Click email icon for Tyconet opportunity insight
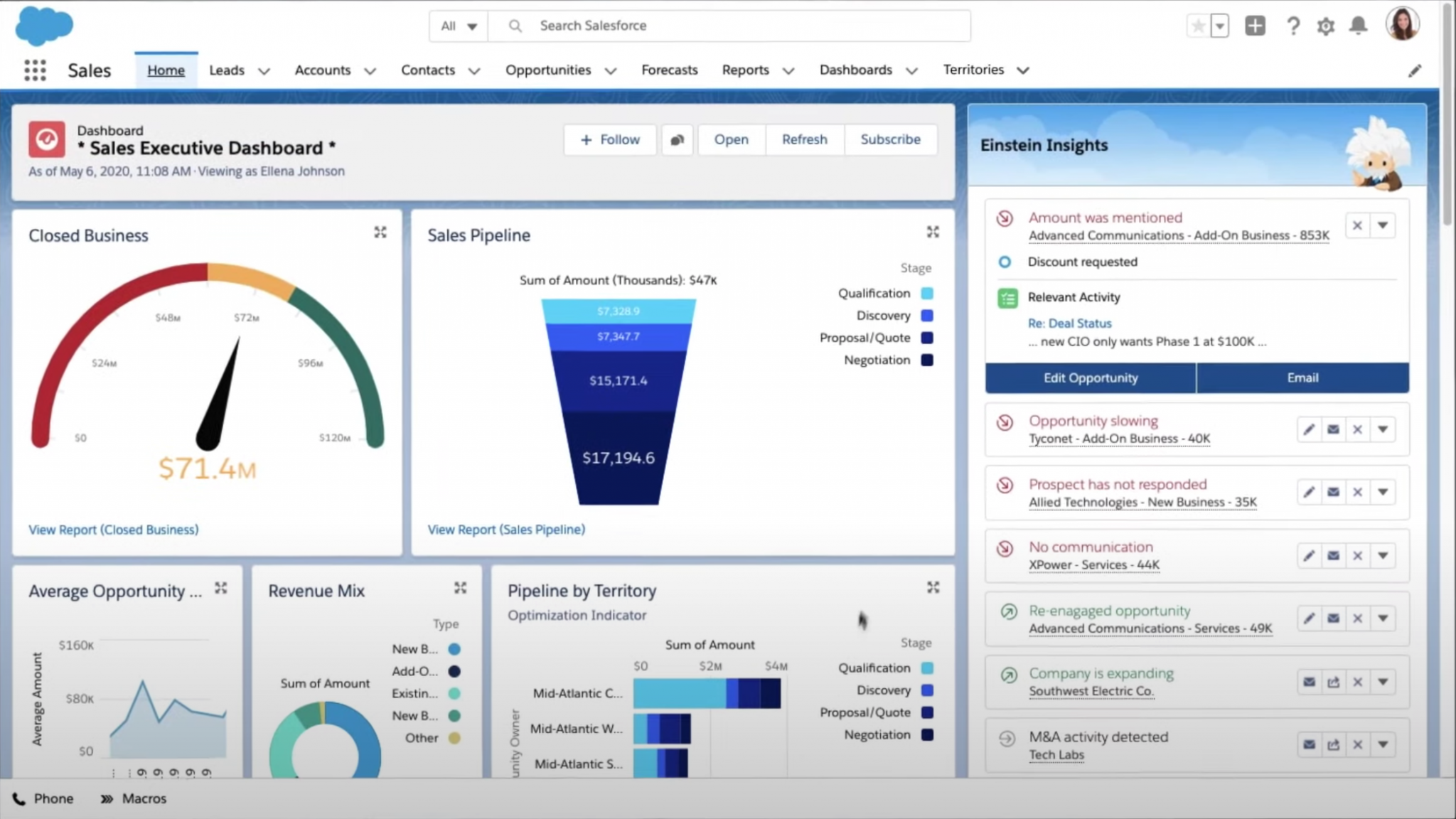The image size is (1456, 819). (1333, 429)
